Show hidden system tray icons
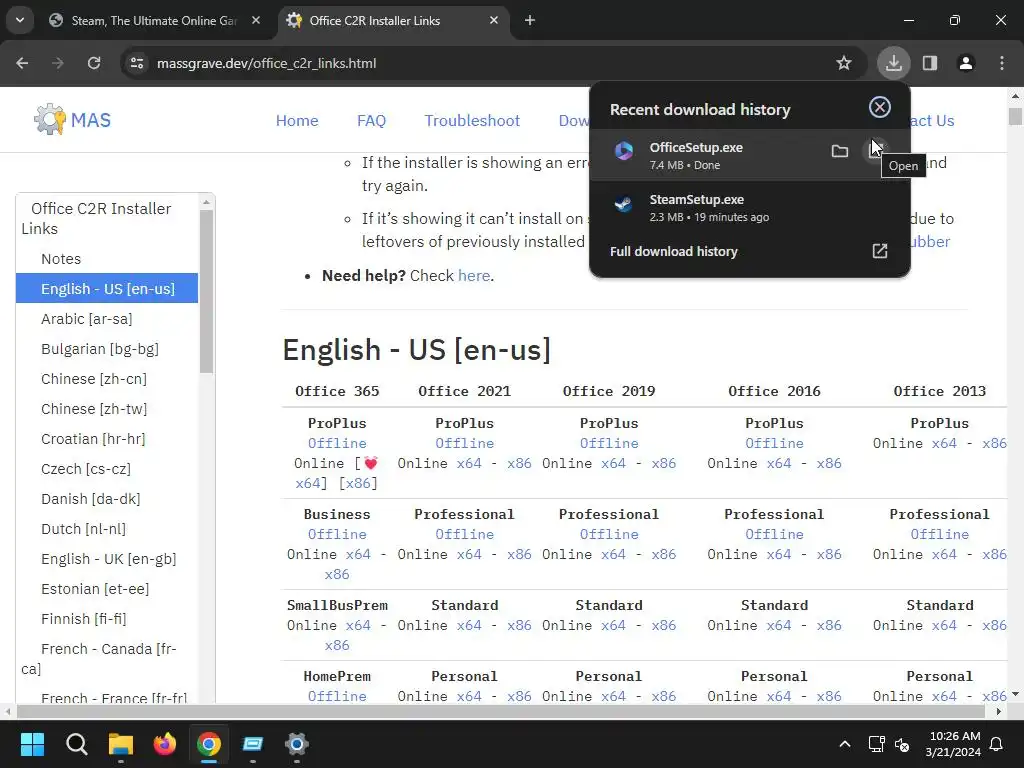 coord(844,744)
